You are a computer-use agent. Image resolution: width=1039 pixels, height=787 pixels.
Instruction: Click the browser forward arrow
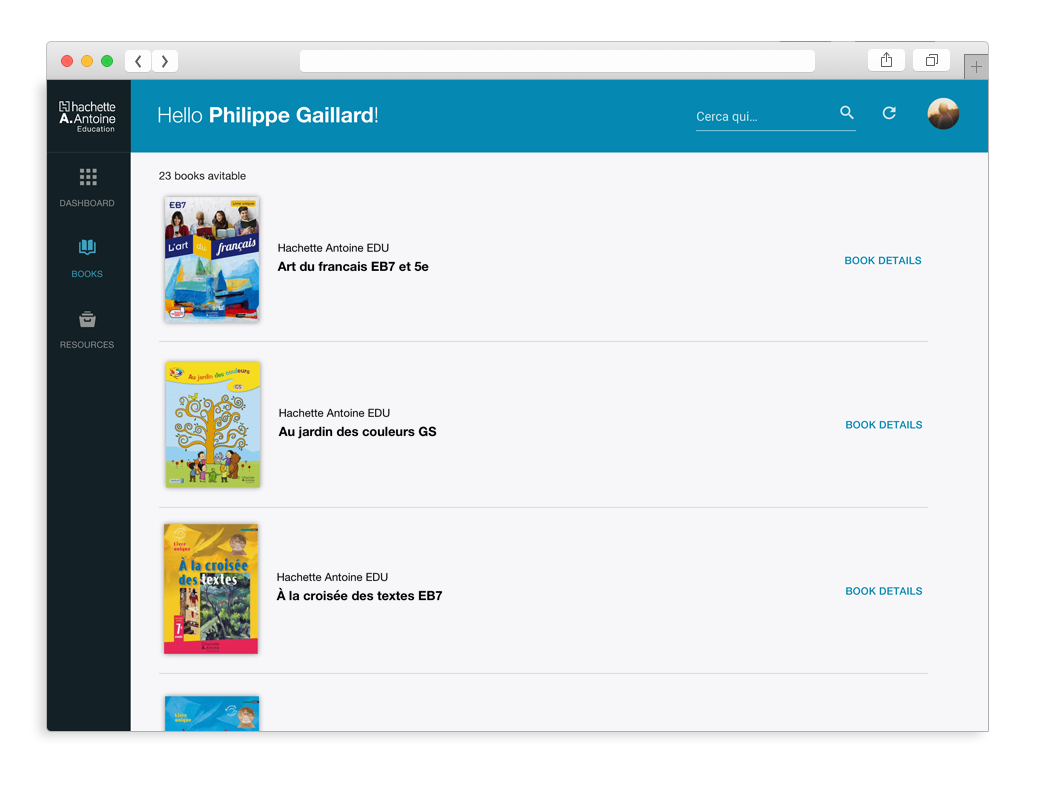point(165,60)
